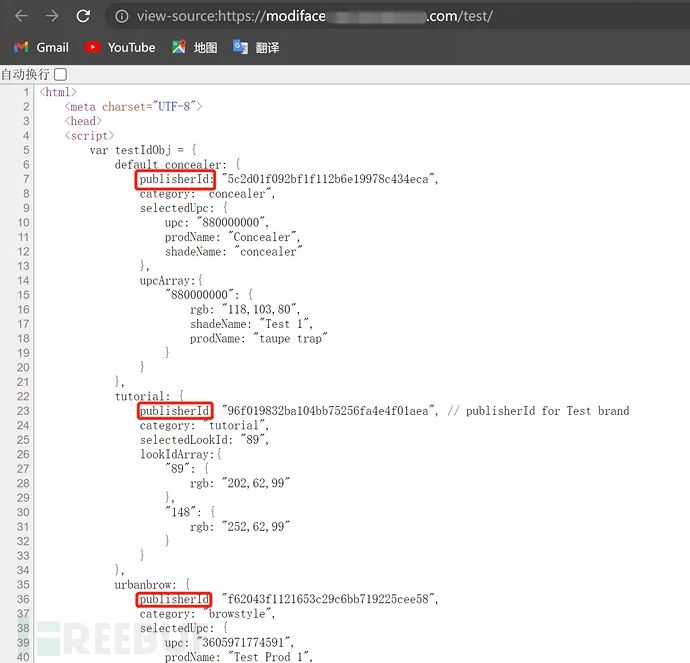The height and width of the screenshot is (663, 690).
Task: Click 'upc: "3605971774591"' line
Action: [229, 642]
